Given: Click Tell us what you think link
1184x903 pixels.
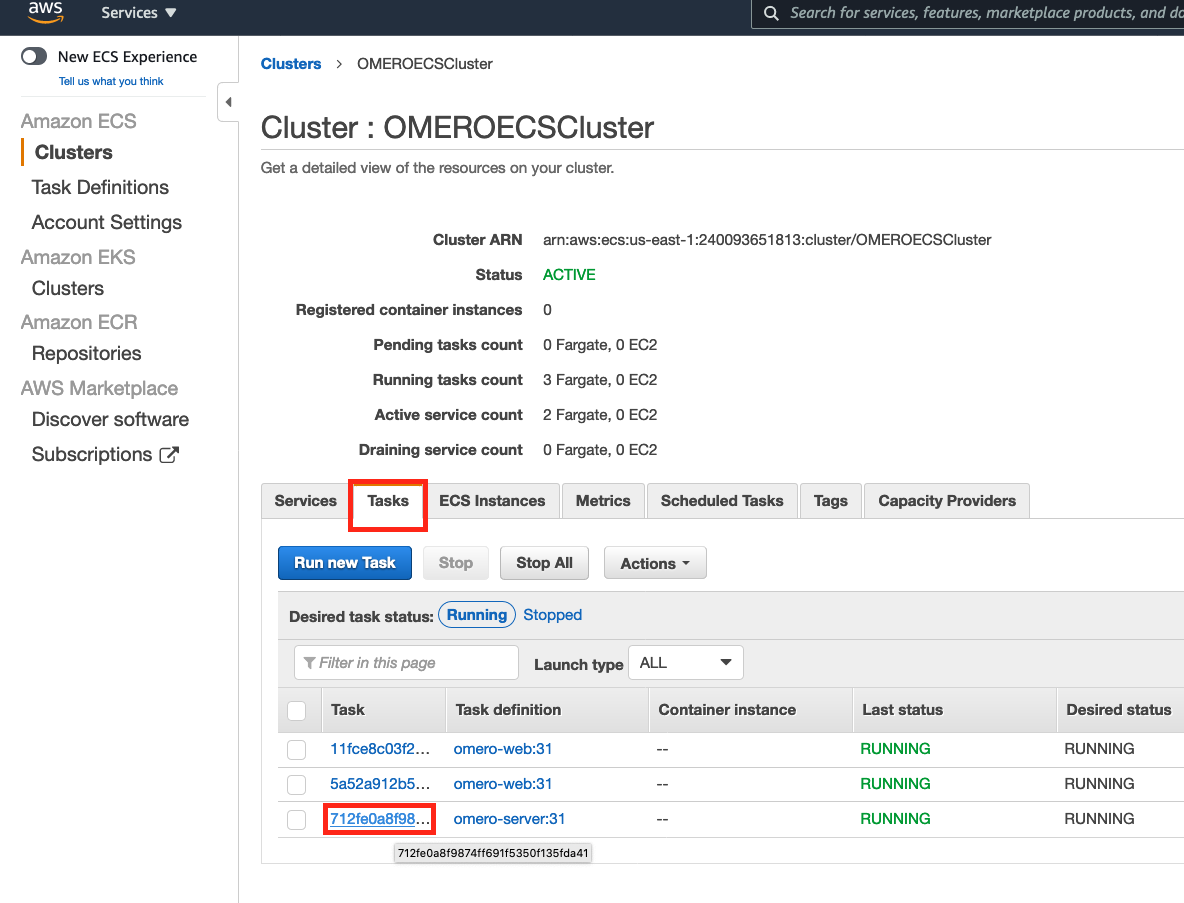Looking at the screenshot, I should point(111,82).
